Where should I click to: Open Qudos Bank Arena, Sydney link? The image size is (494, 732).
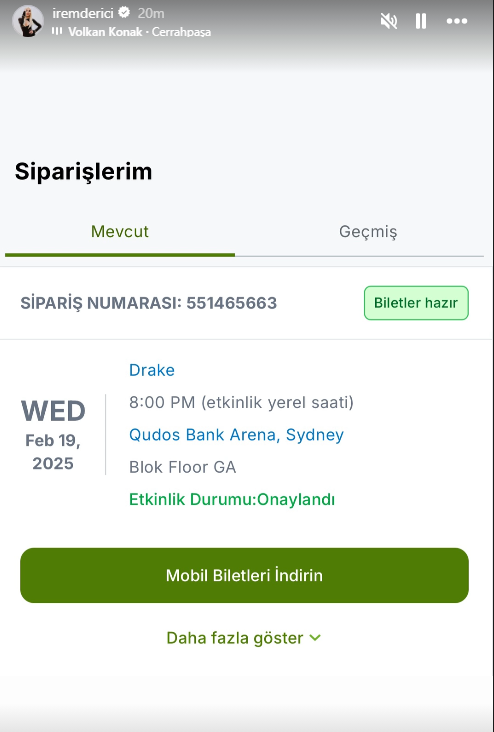(236, 435)
